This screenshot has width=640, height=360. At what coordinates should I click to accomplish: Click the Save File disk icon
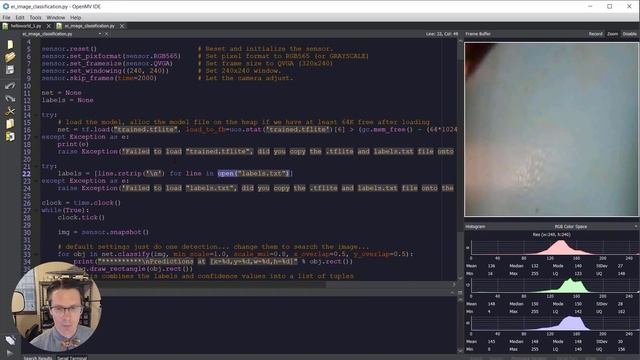10,70
